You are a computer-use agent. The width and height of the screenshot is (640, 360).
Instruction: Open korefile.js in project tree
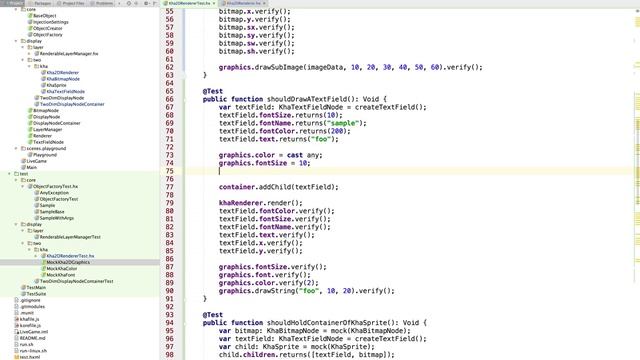(x=27, y=326)
